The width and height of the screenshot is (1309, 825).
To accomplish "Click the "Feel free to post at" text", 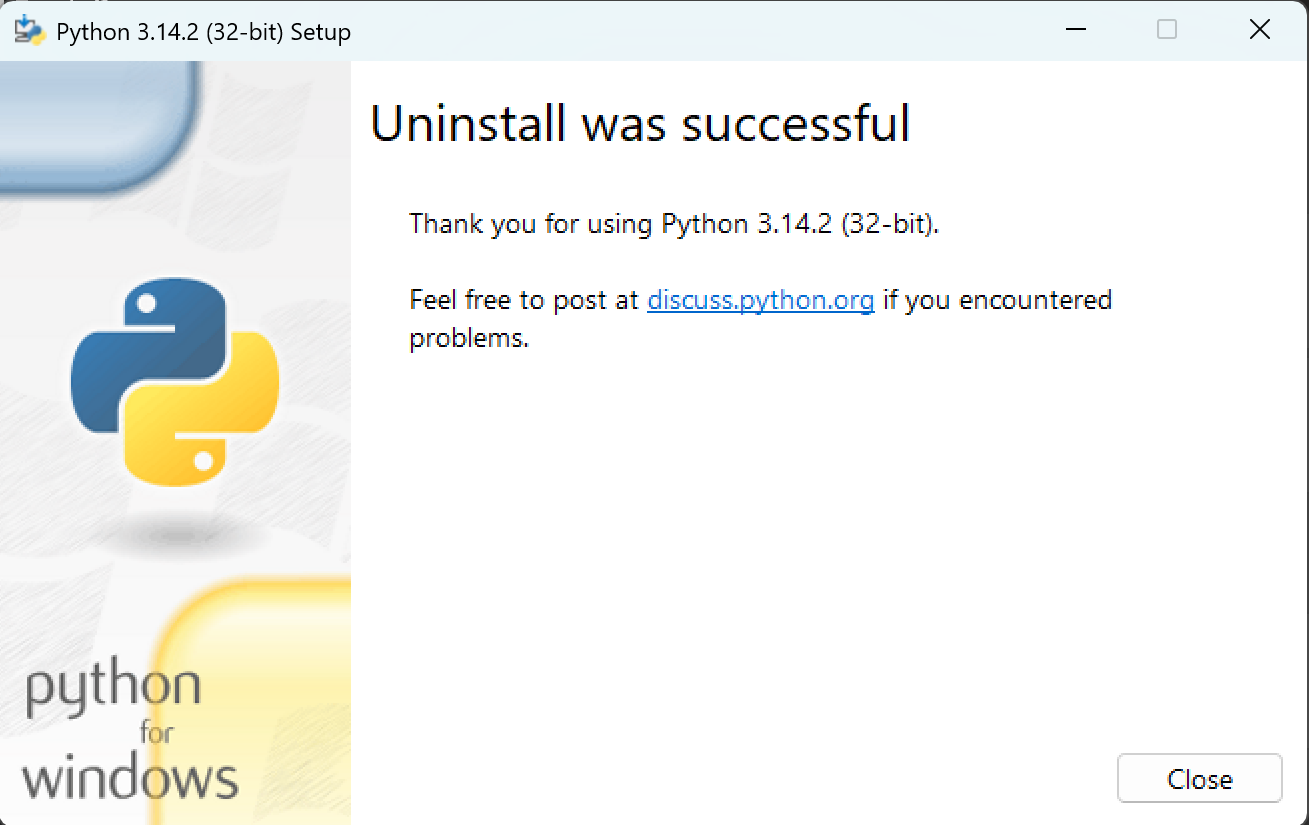I will 524,300.
